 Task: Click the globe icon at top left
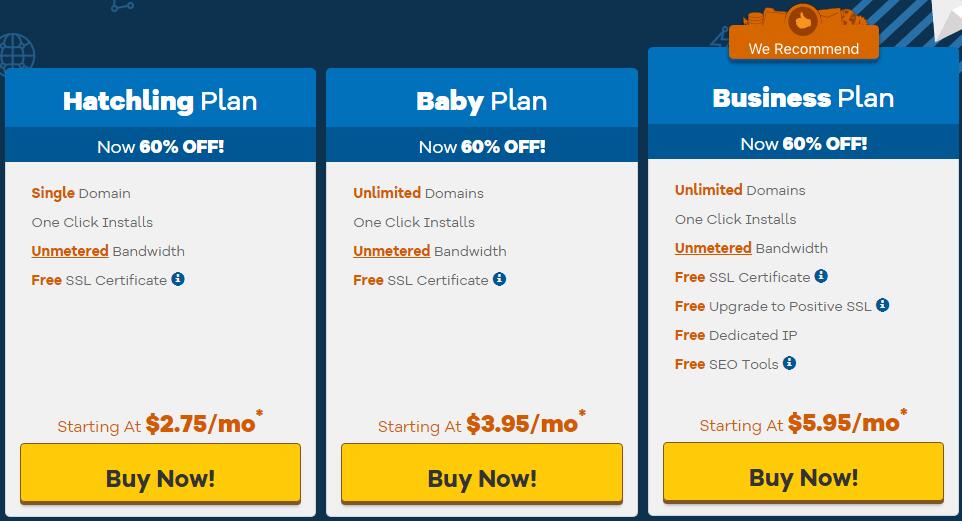(16, 53)
